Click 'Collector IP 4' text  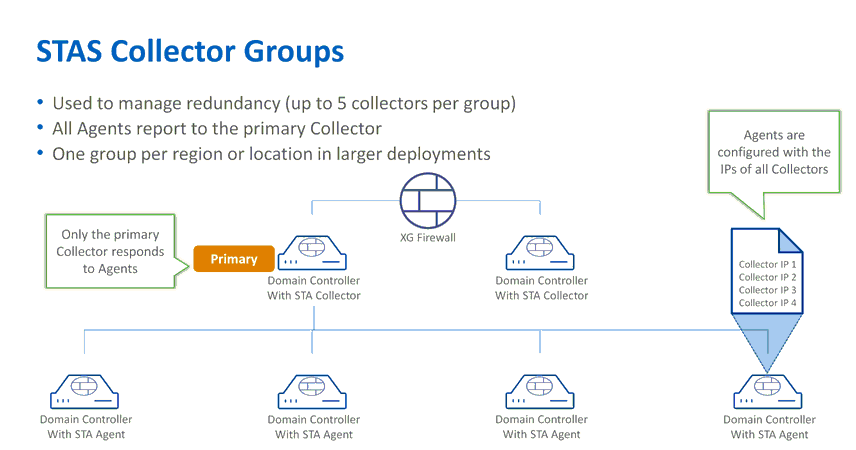[x=767, y=303]
